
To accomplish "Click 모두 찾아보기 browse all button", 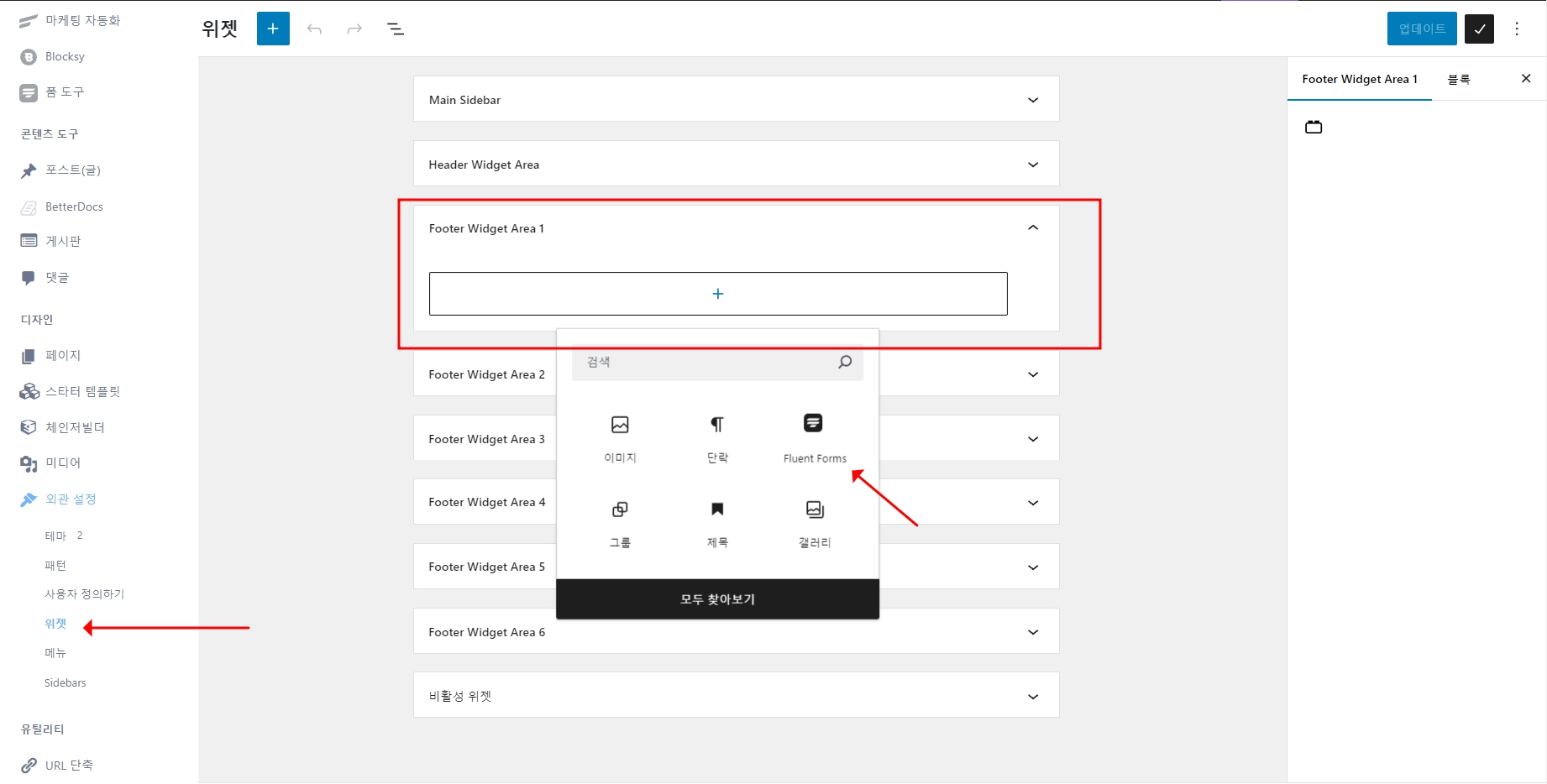I will pos(717,599).
